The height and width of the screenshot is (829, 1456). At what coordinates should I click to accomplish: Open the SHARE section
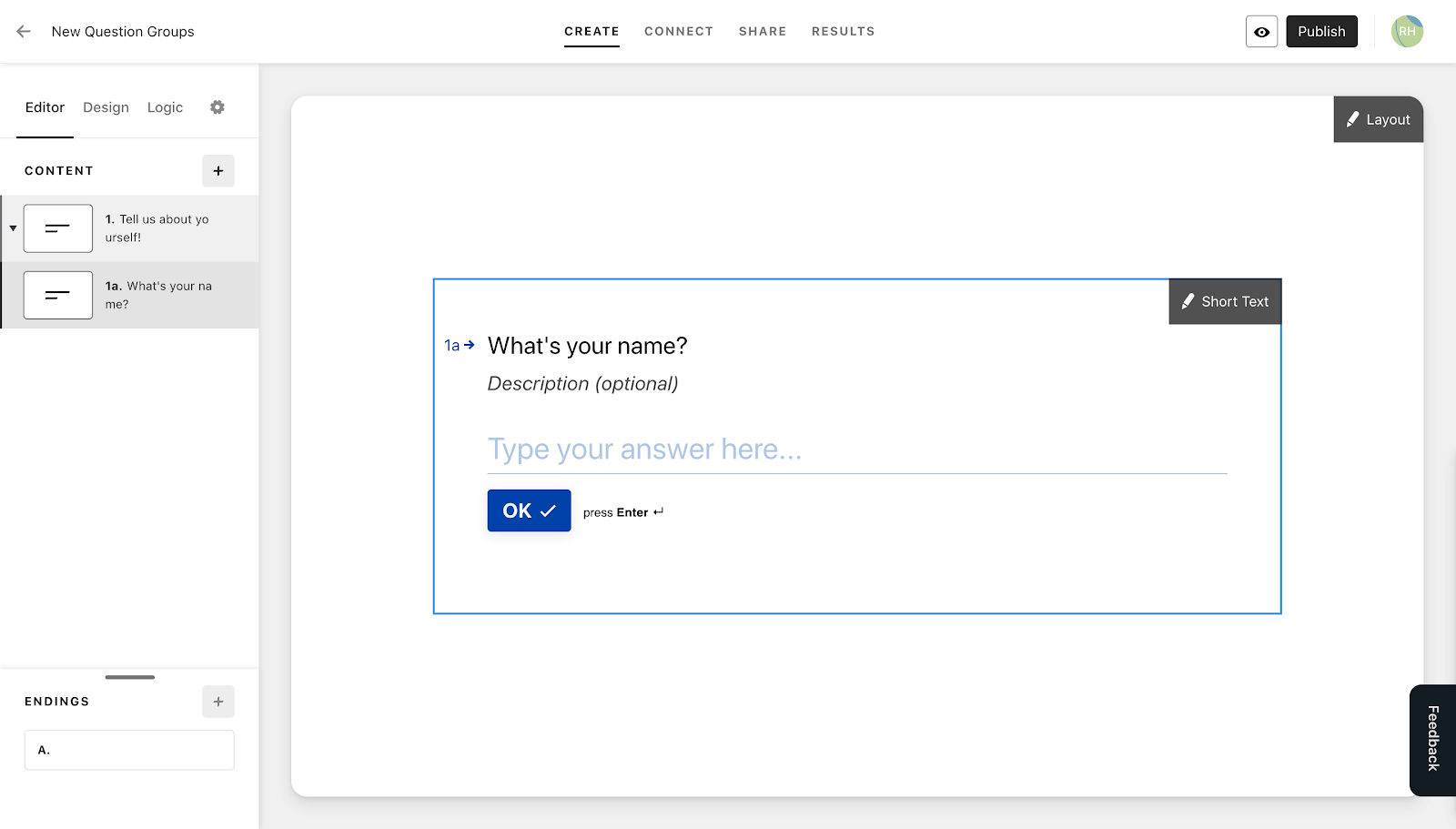coord(763,31)
